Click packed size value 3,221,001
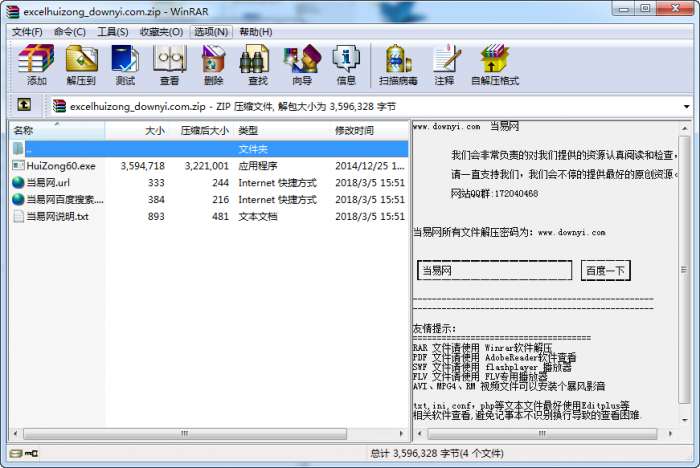The height and width of the screenshot is (468, 700). coord(206,166)
